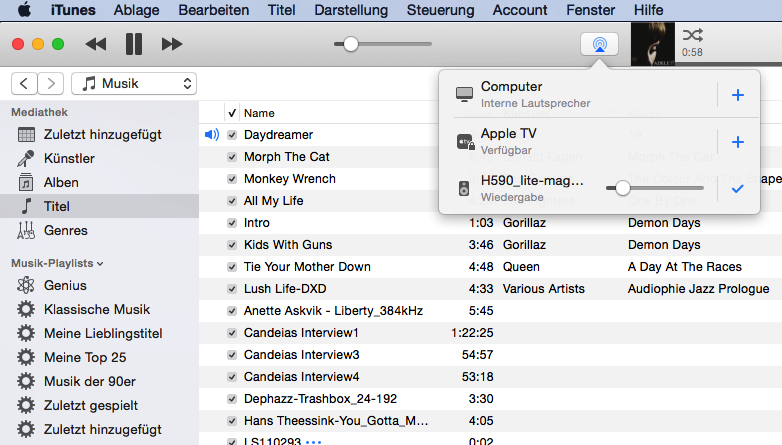Click the Adele album artwork thumbnail
782x445 pixels.
point(652,44)
